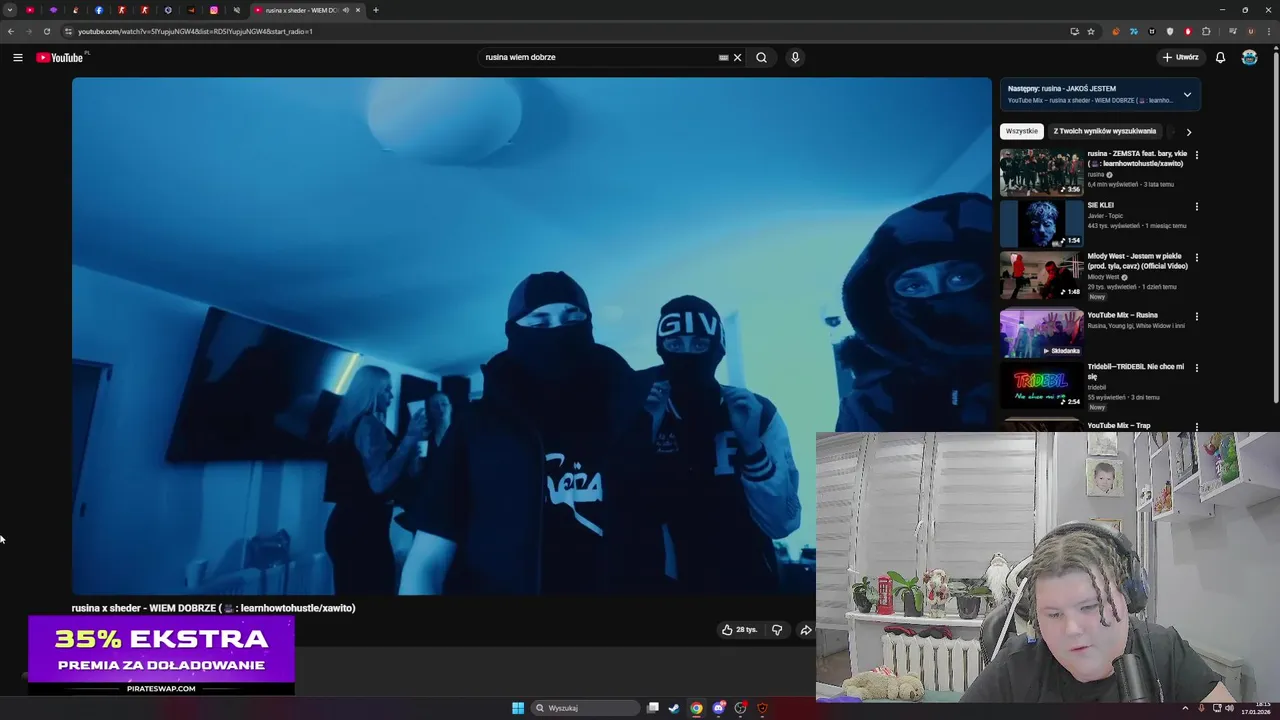This screenshot has width=1280, height=720.
Task: Open more options for rusina - ZEMSTA video
Action: tap(1196, 155)
